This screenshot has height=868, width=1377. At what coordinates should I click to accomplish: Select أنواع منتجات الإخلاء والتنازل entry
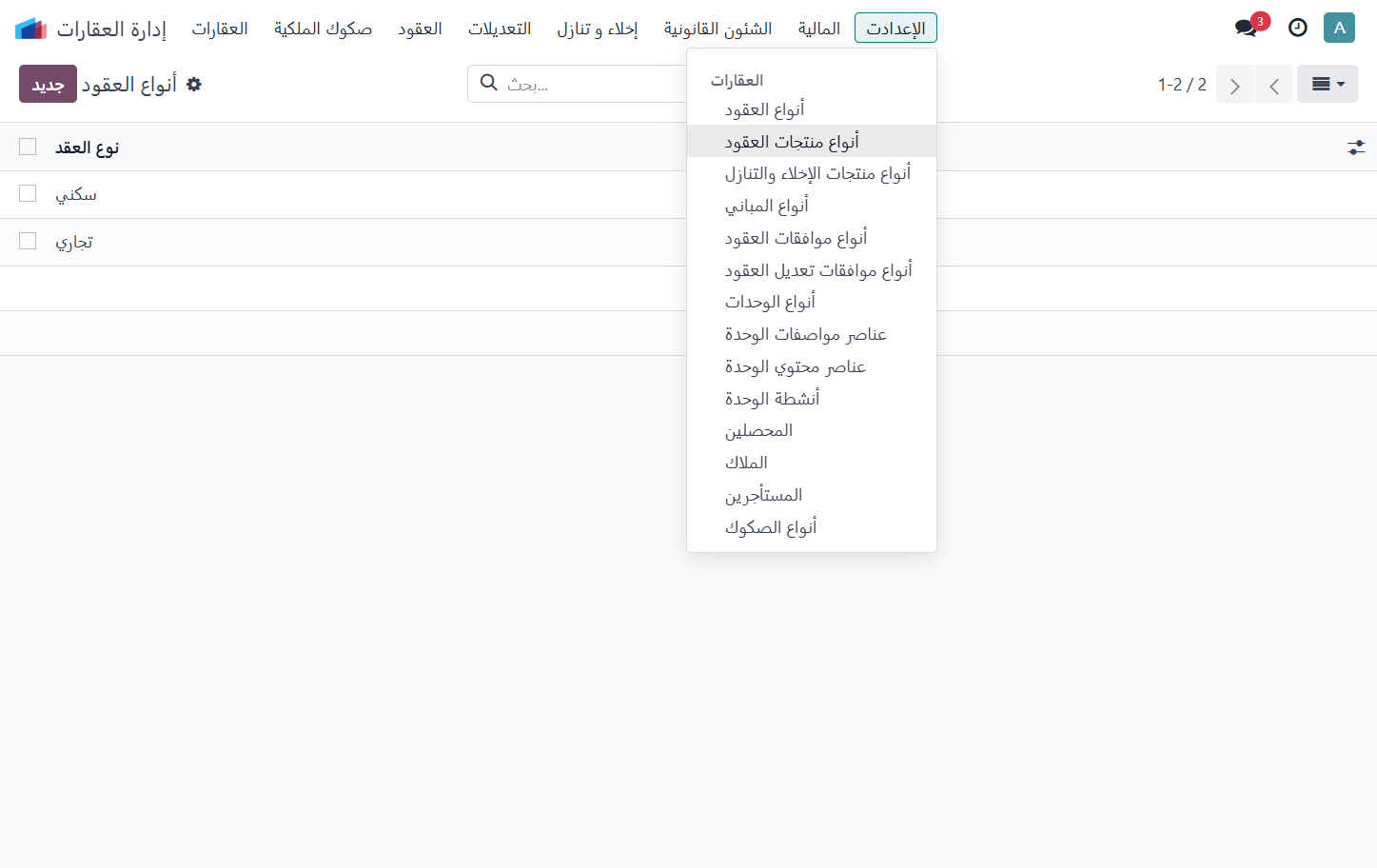point(812,173)
